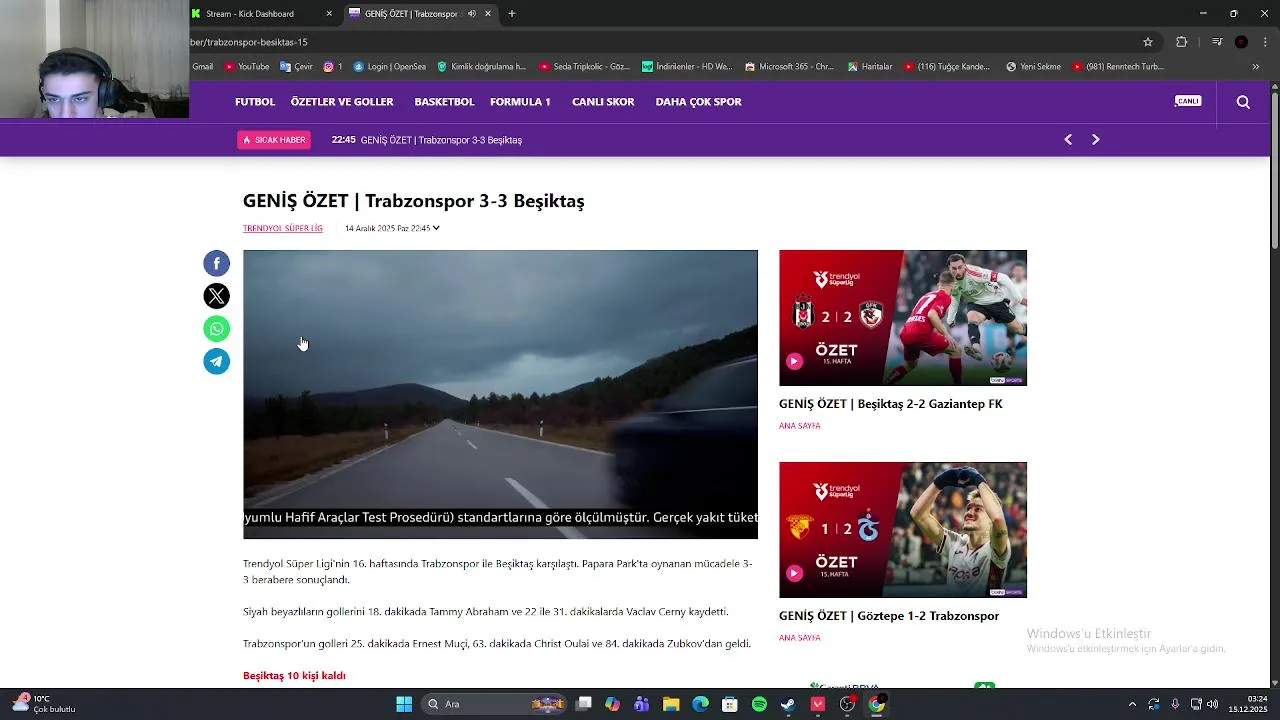Open weather widget showing 10°C

click(x=44, y=704)
